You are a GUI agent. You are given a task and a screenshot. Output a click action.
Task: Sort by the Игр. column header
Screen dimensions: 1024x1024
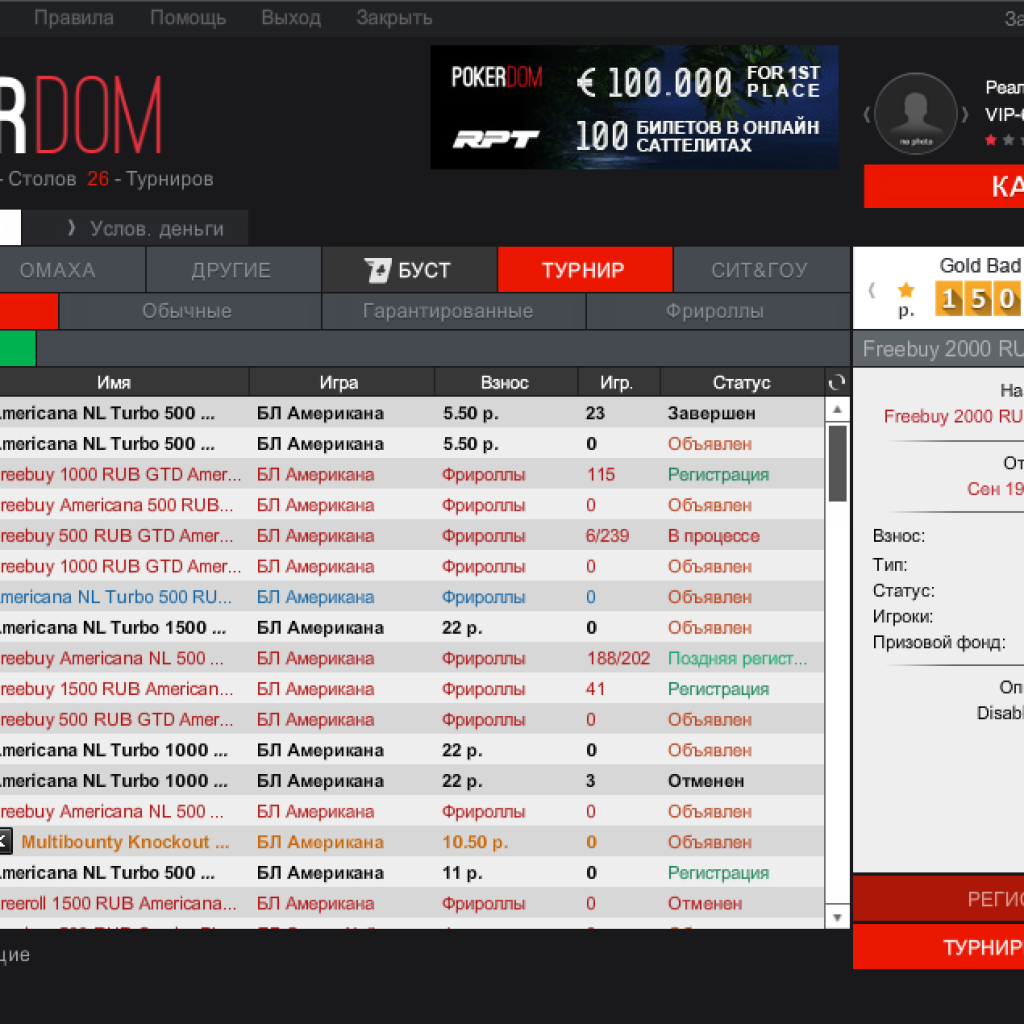tap(619, 383)
